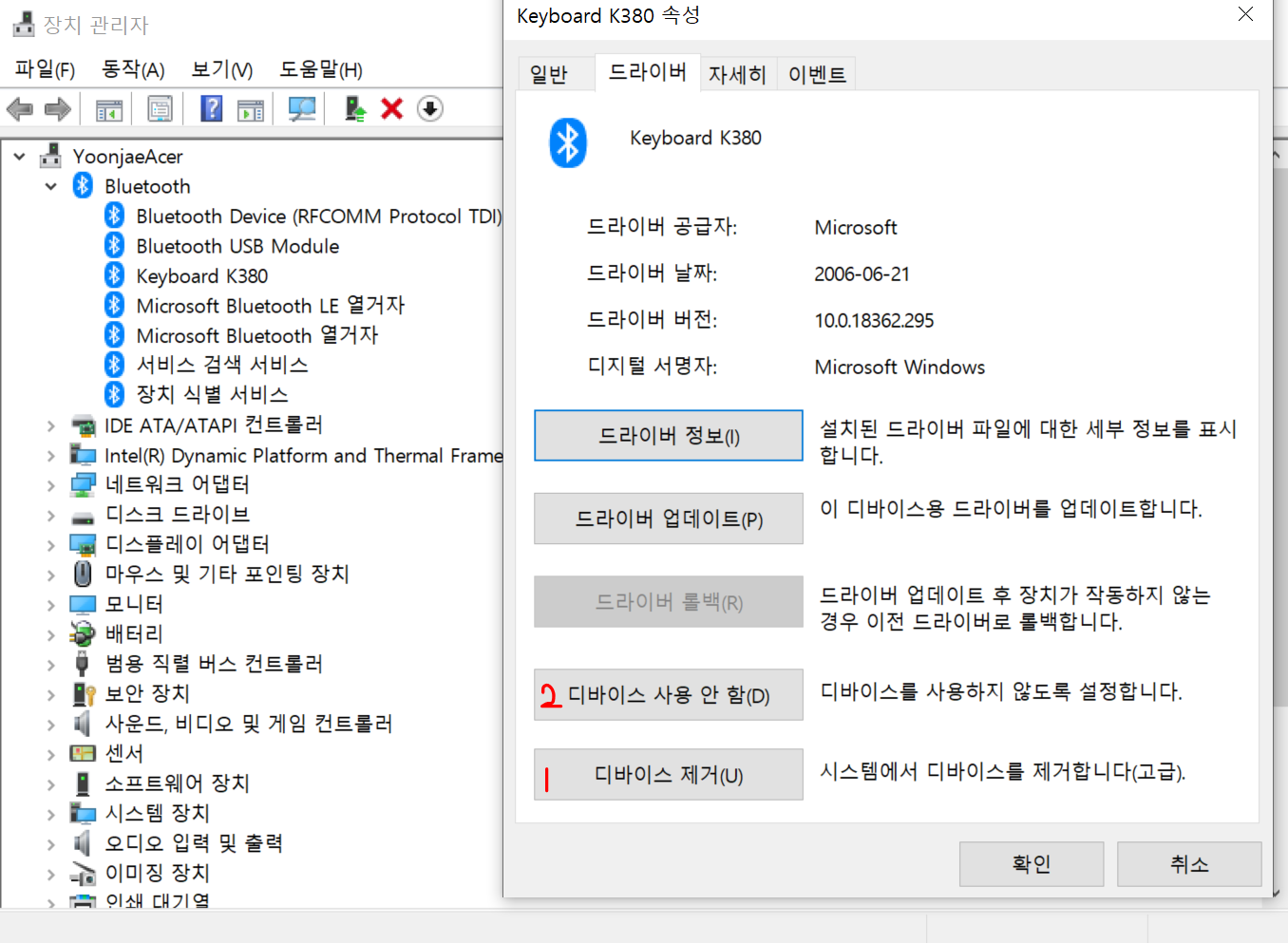Expand the 디스플레이 어댑터 node
The image size is (1288, 943).
51,545
